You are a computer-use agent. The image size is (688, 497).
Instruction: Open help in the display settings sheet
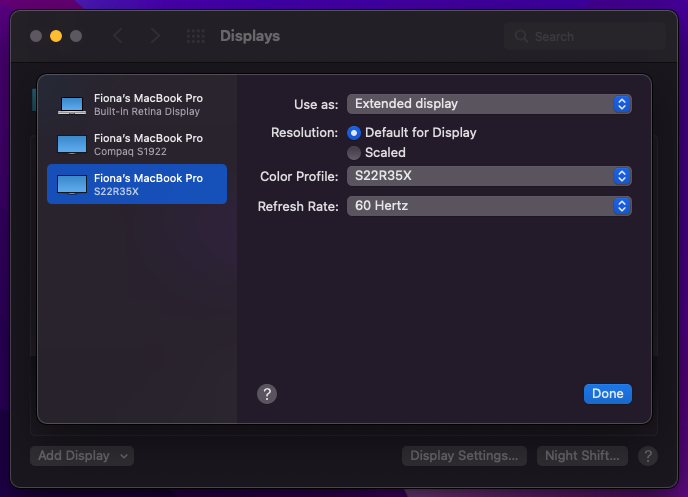[x=267, y=394]
